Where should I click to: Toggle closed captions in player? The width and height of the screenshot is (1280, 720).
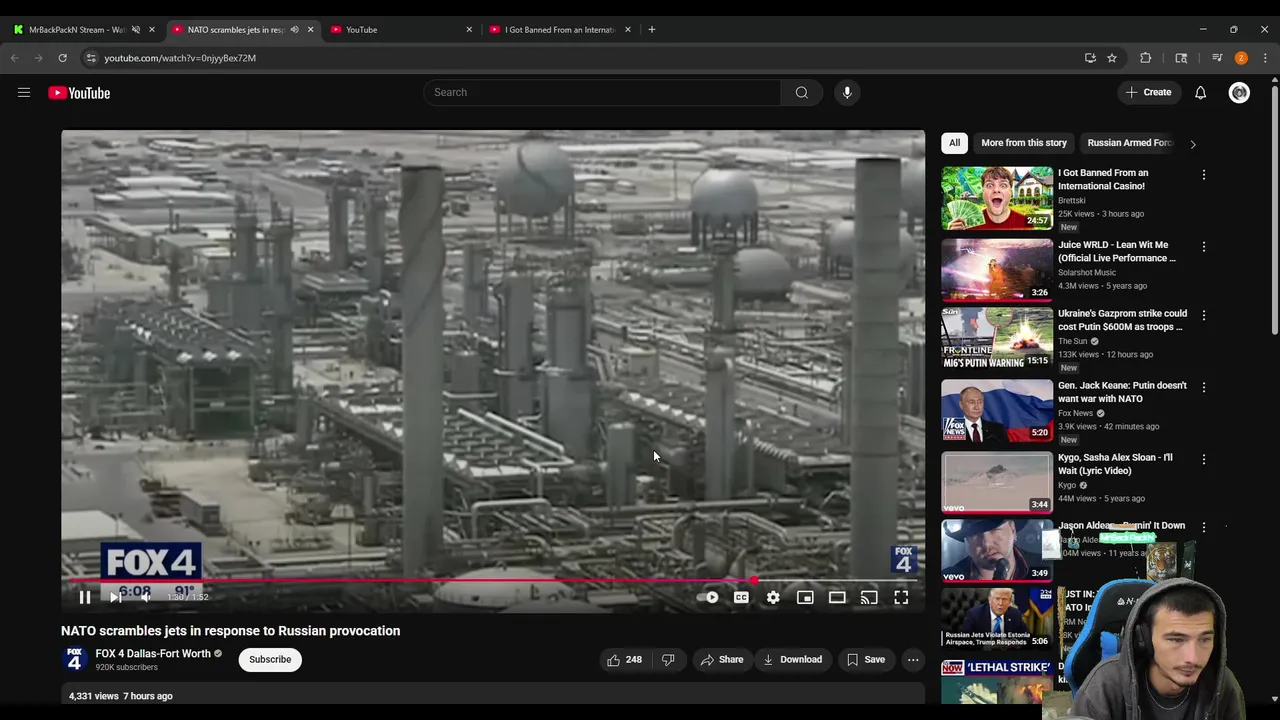pyautogui.click(x=741, y=597)
